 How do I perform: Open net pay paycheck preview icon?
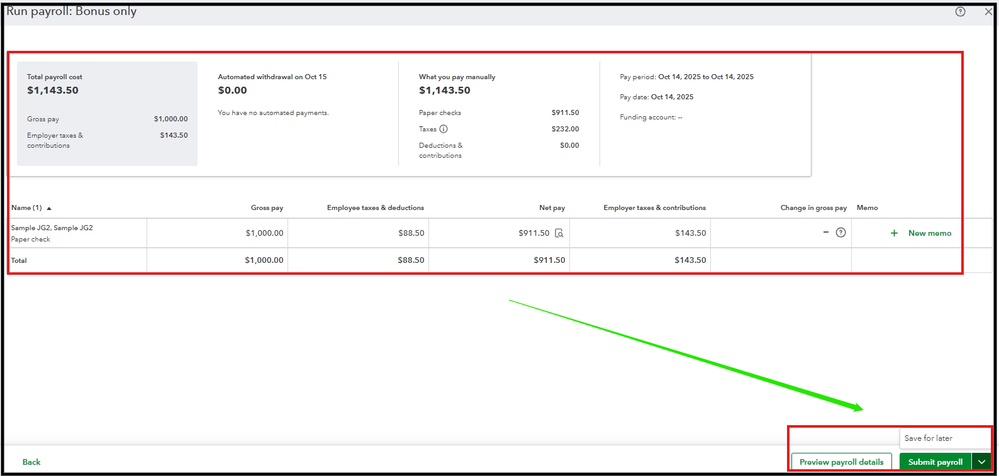coord(559,233)
